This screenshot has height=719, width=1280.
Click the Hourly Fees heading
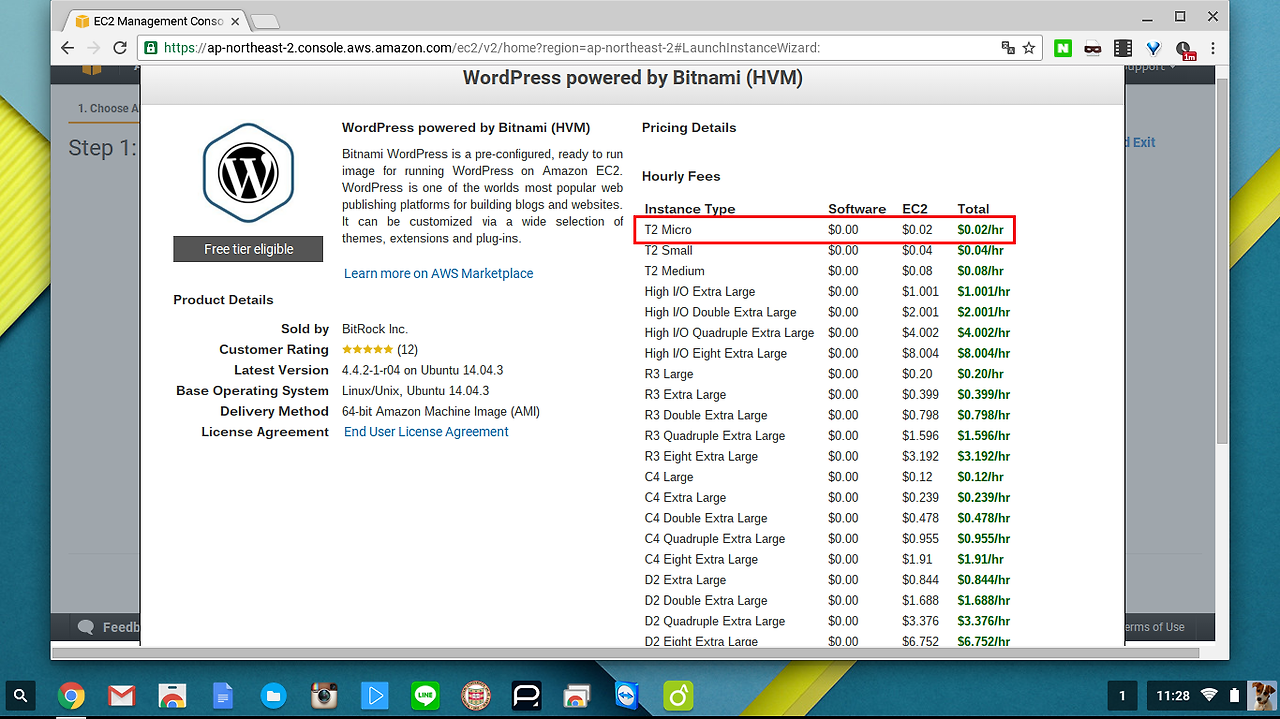681,176
